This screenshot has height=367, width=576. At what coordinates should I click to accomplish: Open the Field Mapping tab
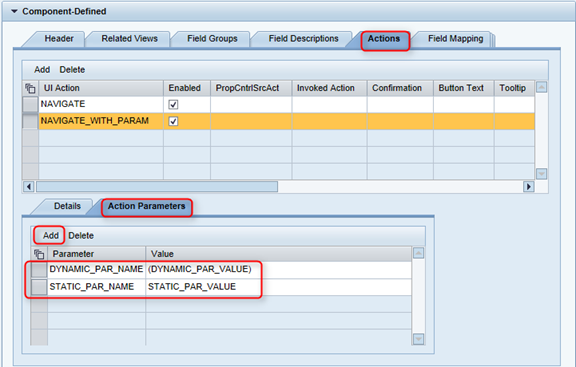click(x=455, y=39)
